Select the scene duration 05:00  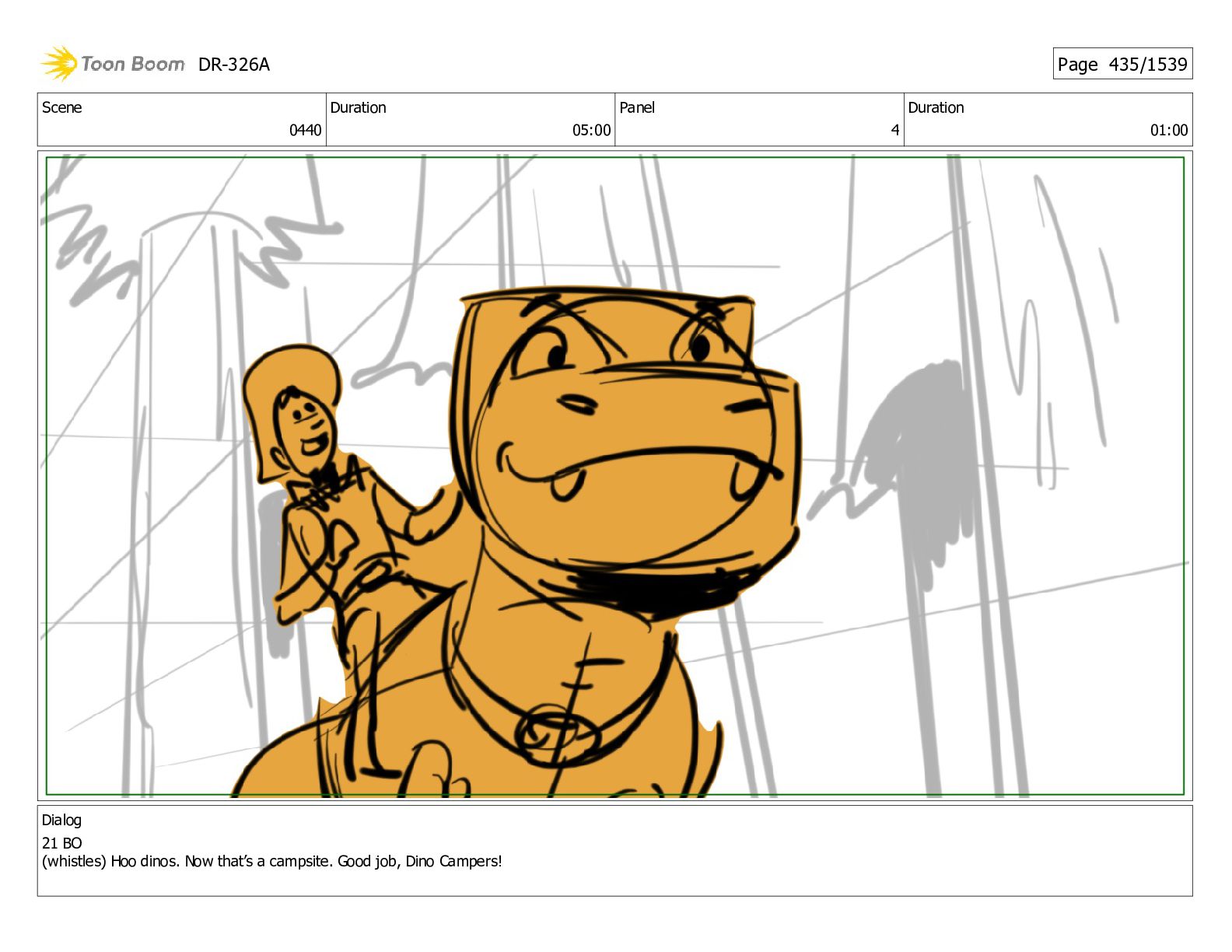pyautogui.click(x=591, y=130)
